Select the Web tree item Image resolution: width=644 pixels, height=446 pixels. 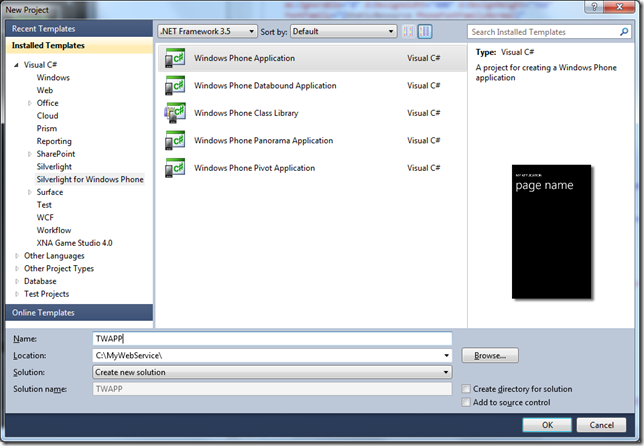point(45,90)
